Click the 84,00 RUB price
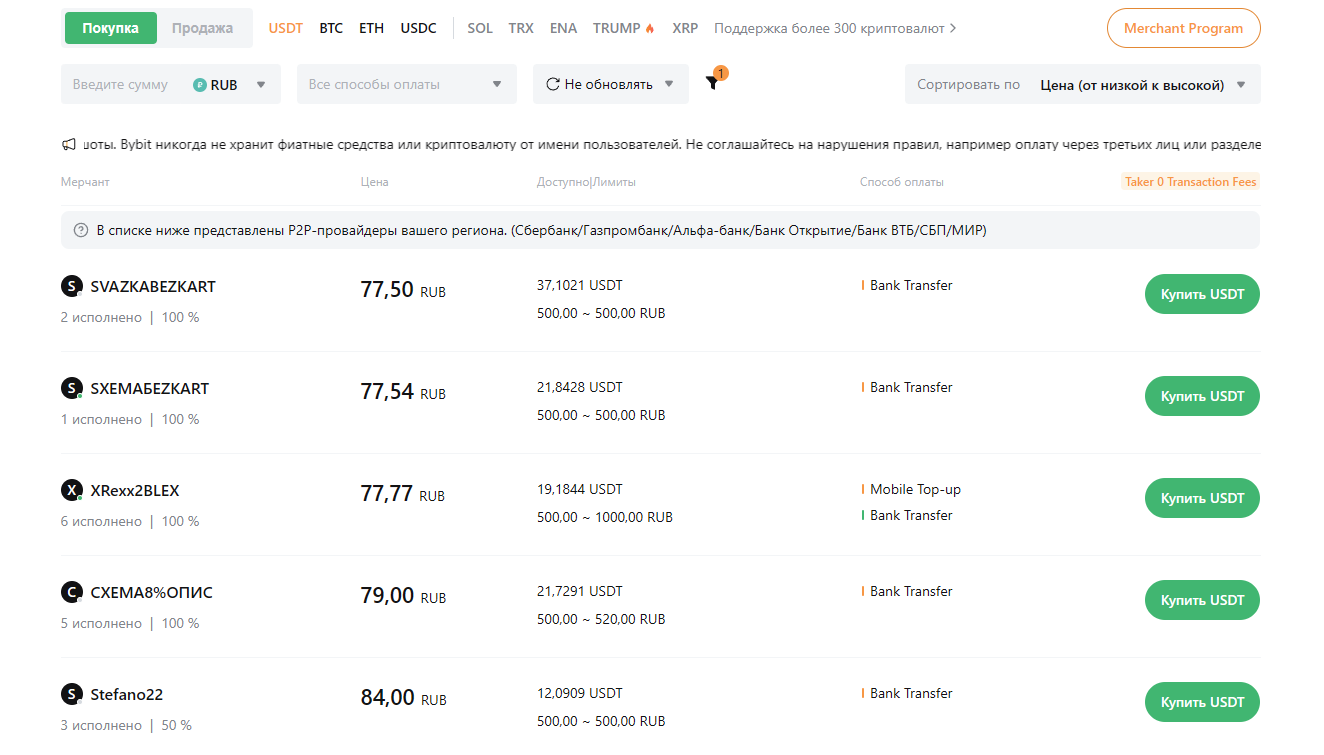Viewport: 1324px width, 755px height. (x=403, y=699)
